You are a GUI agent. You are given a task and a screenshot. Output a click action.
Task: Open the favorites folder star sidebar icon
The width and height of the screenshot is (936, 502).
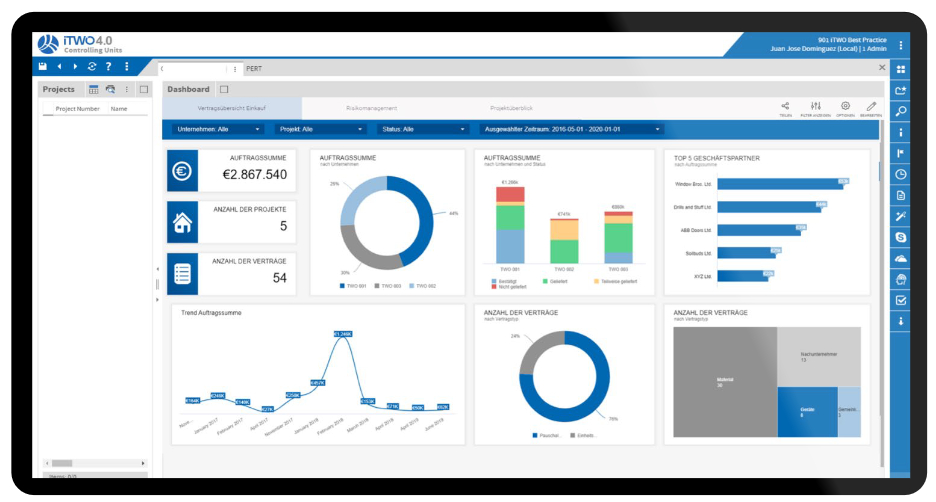(x=901, y=90)
